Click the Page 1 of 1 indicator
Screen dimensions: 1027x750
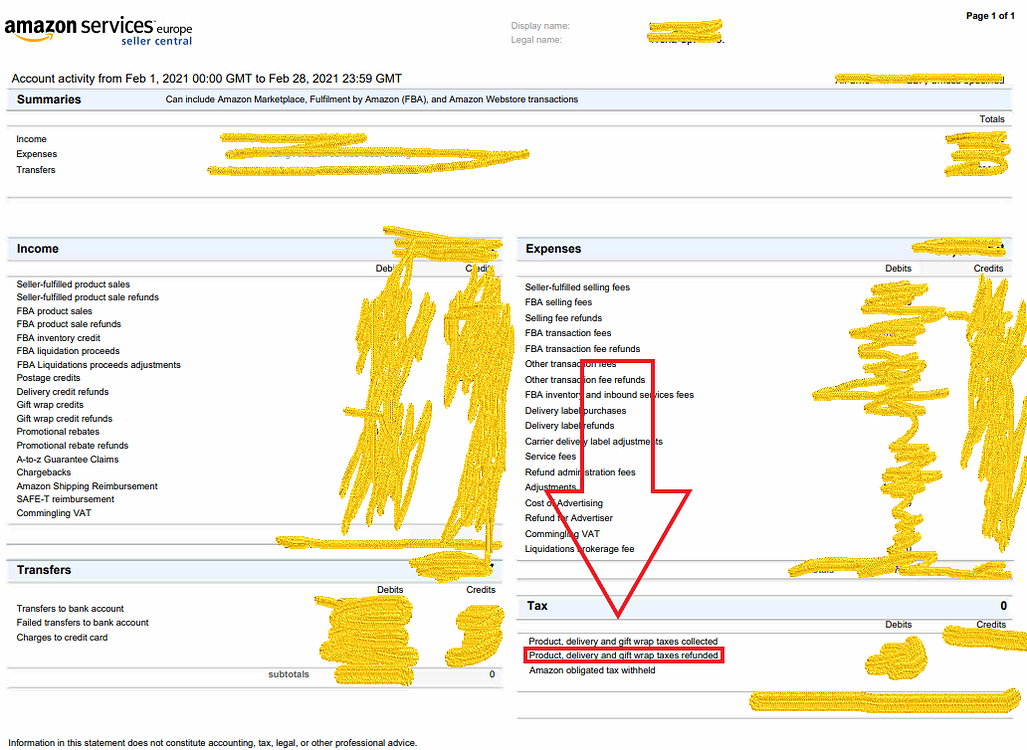[x=990, y=16]
